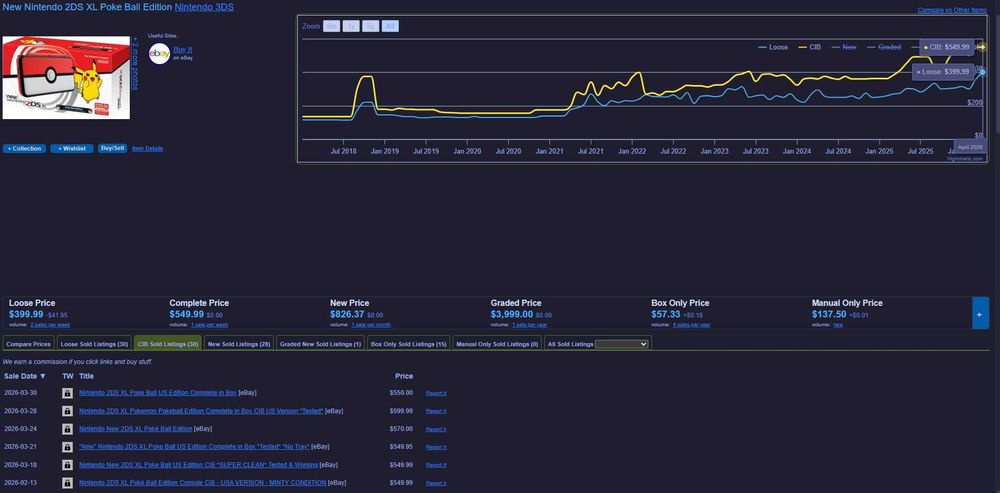Open the Pokemon Pokeball Edition *Tested* listing
The width and height of the screenshot is (1000, 493).
201,411
